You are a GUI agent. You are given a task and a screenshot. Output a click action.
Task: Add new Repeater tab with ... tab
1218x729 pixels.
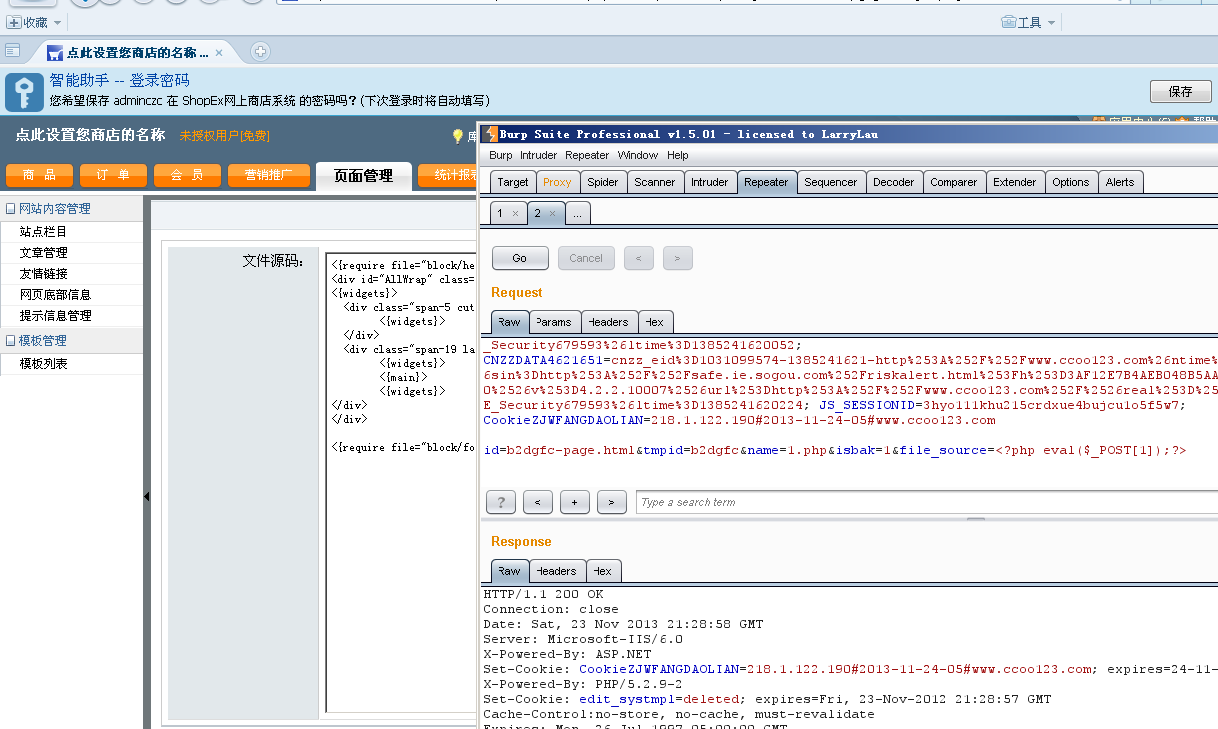point(578,213)
